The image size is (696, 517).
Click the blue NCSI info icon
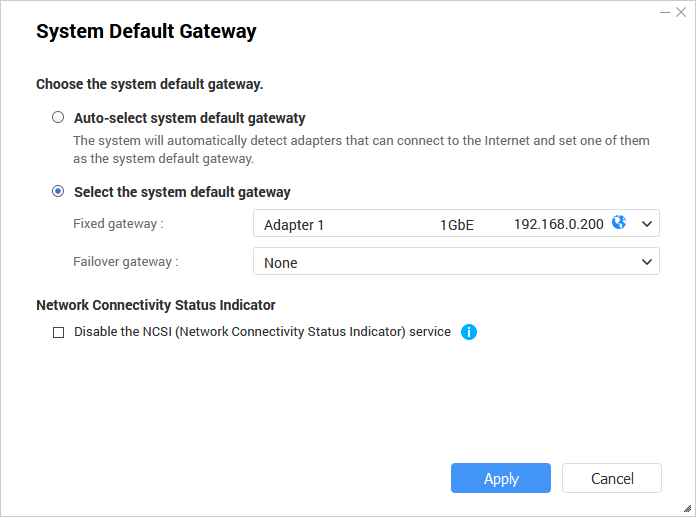pos(469,332)
